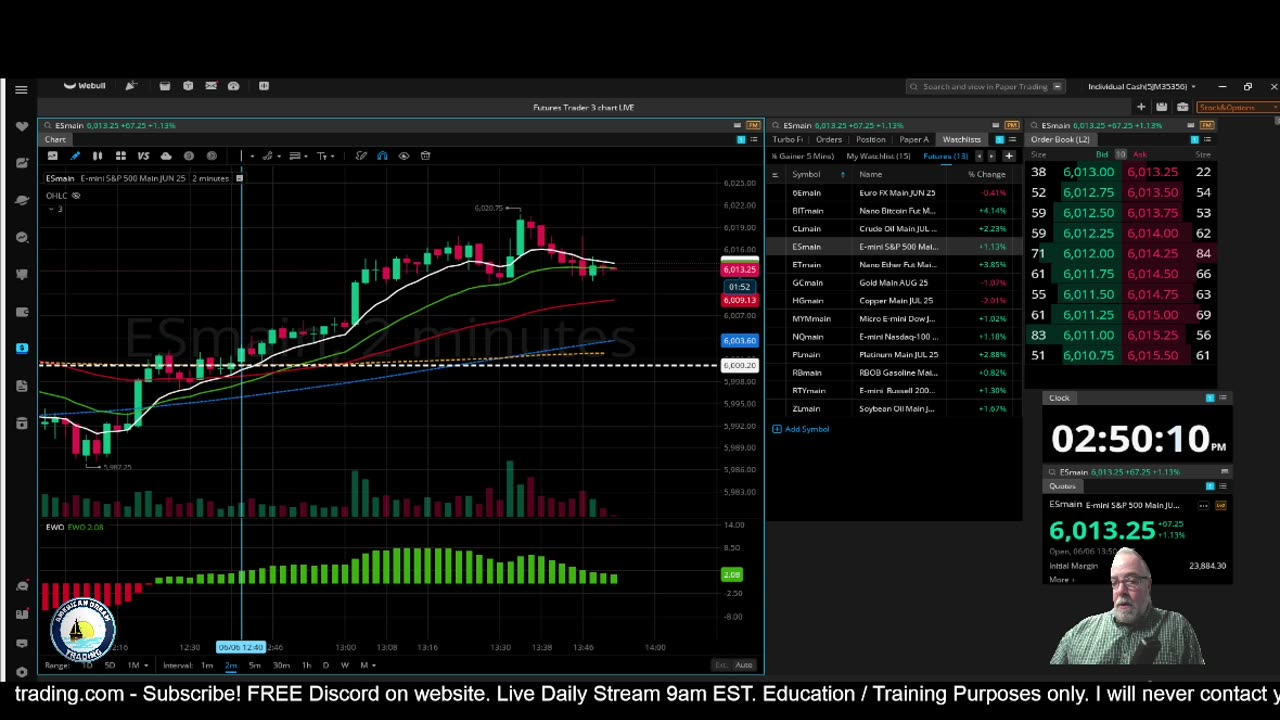Image resolution: width=1280 pixels, height=720 pixels.
Task: Sort watchlist by Symbol column
Action: click(x=806, y=175)
